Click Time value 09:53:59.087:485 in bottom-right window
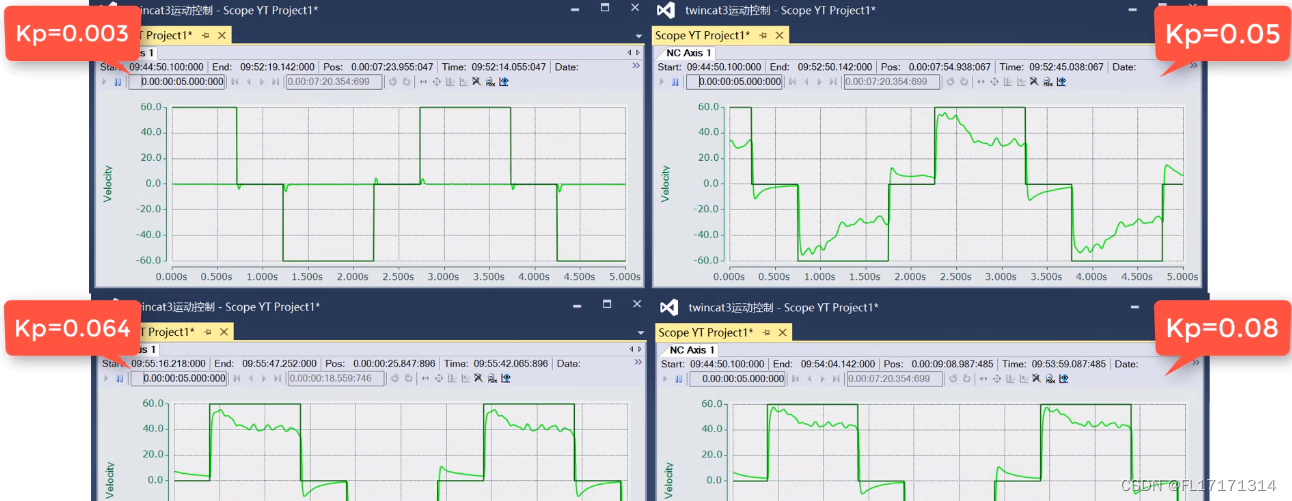The image size is (1292, 501). (1068, 363)
